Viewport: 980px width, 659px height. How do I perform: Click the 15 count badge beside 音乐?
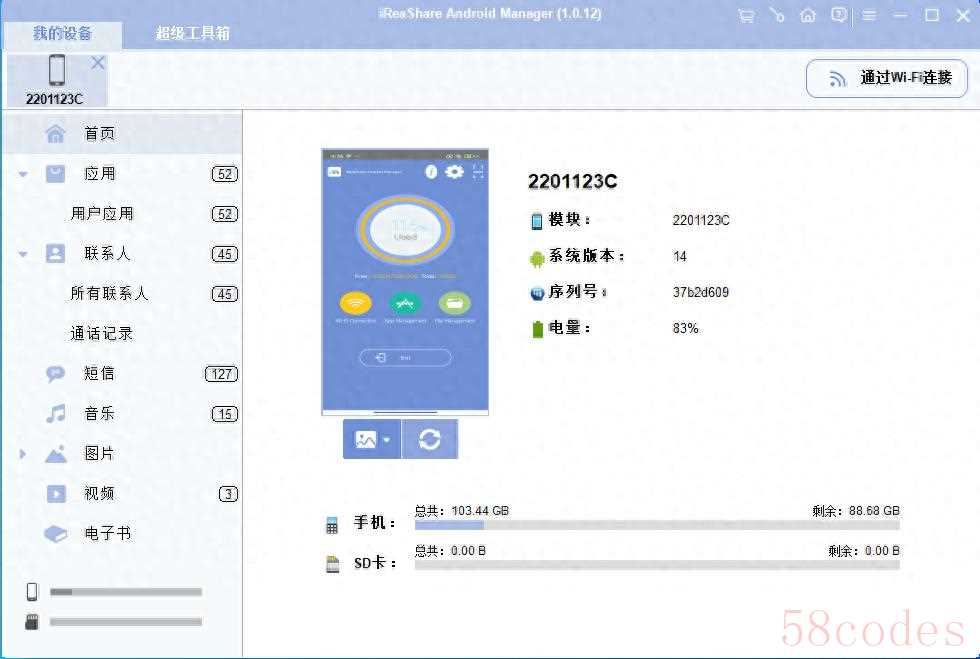coord(225,415)
